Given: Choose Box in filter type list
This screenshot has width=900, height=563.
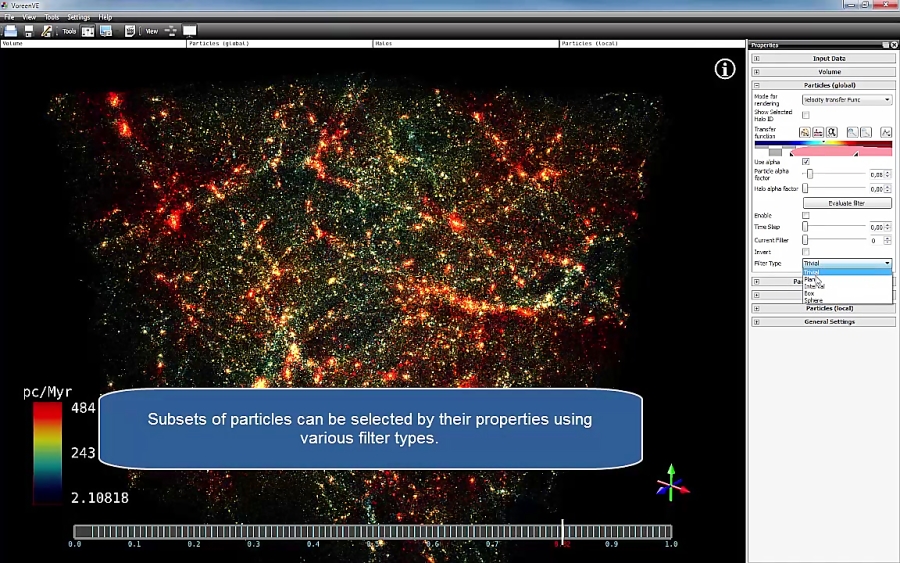Looking at the screenshot, I should pyautogui.click(x=847, y=293).
